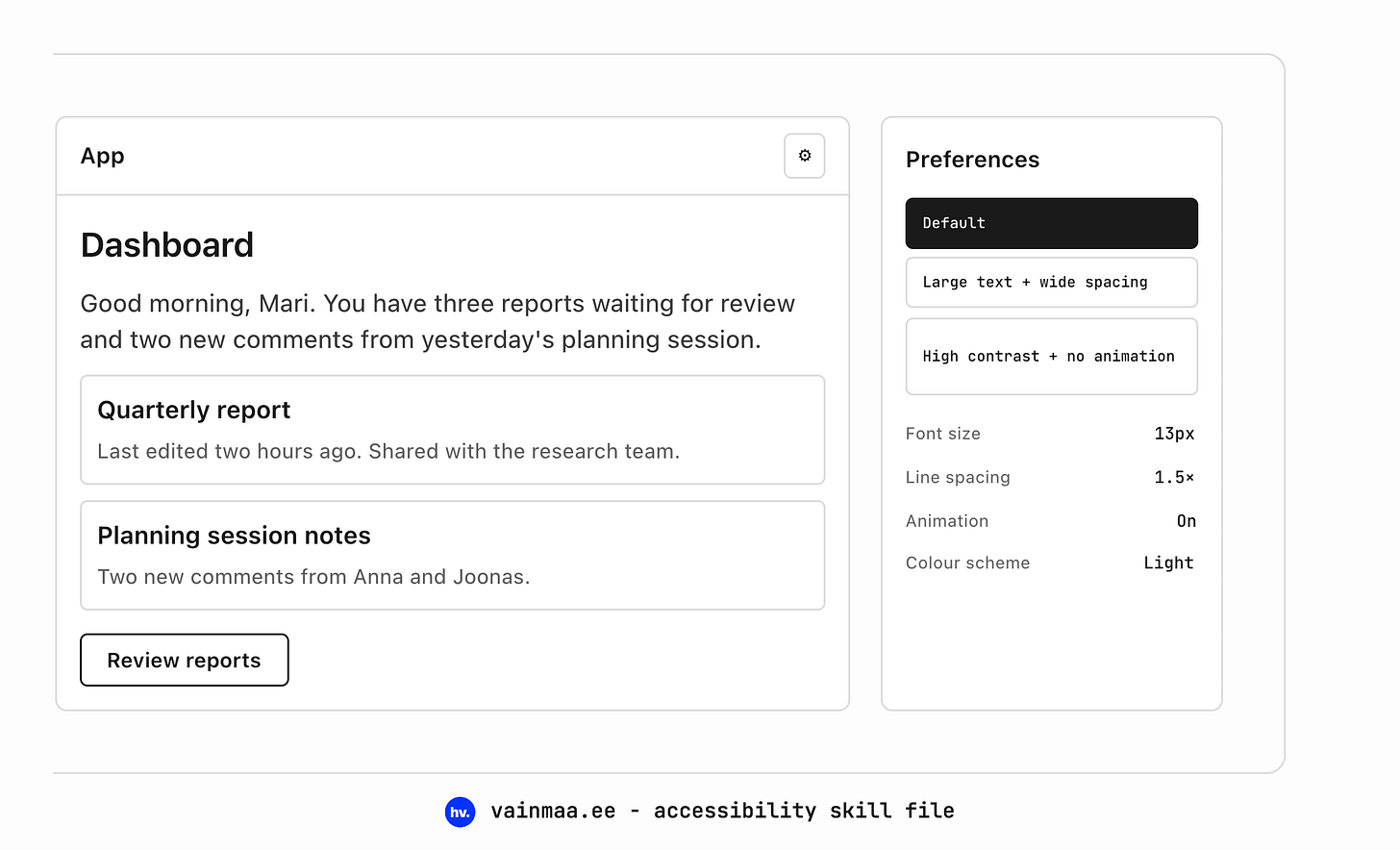Click the vainmaa.ee accessibility skill file caption

(x=722, y=811)
